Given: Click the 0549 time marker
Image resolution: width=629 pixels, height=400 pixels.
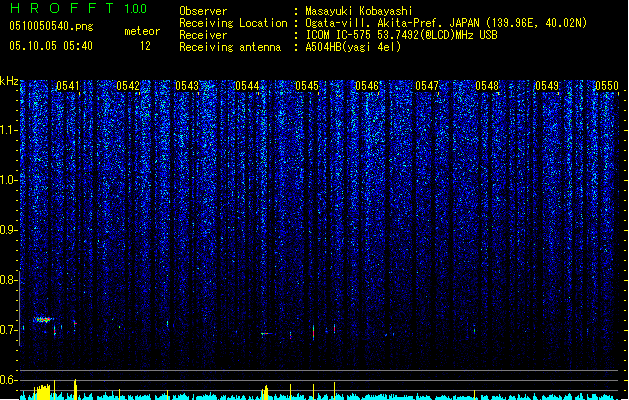Looking at the screenshot, I should tap(547, 86).
